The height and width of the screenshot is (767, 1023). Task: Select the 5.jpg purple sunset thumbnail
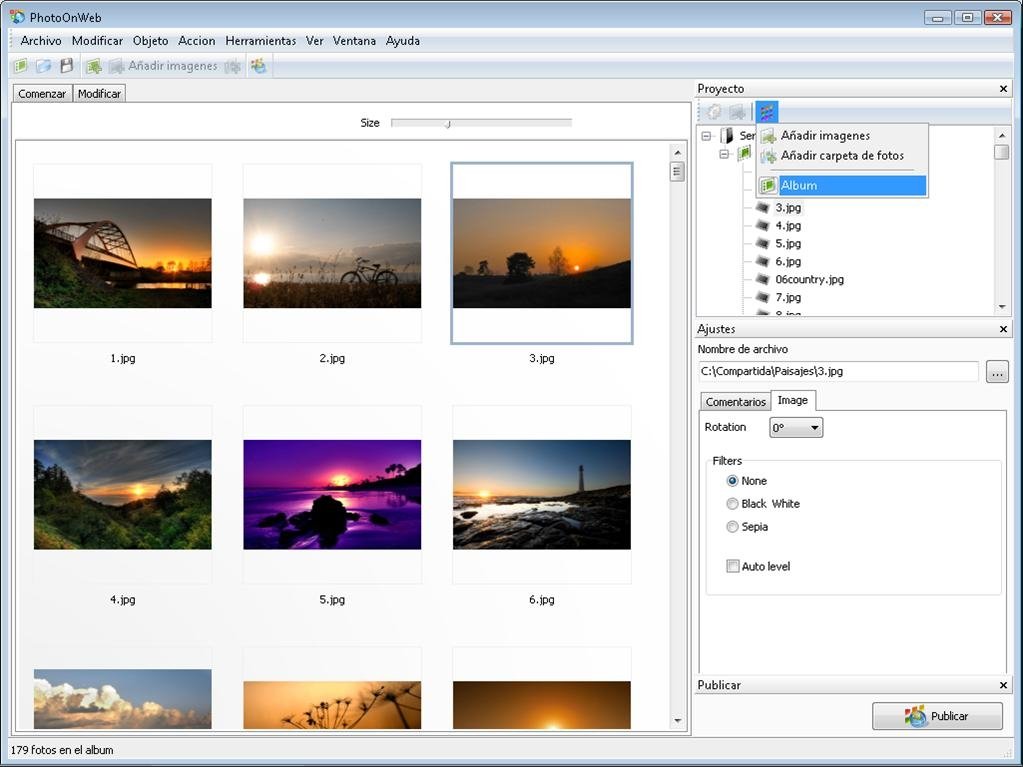pyautogui.click(x=332, y=494)
